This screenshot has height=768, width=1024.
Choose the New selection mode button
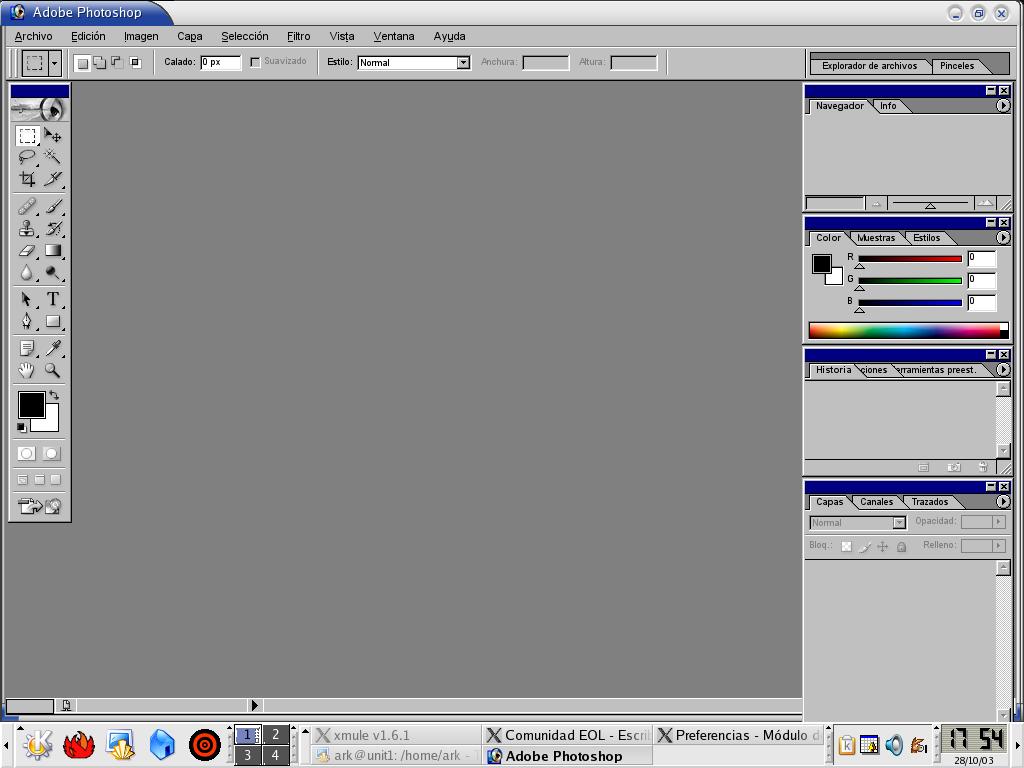point(82,63)
